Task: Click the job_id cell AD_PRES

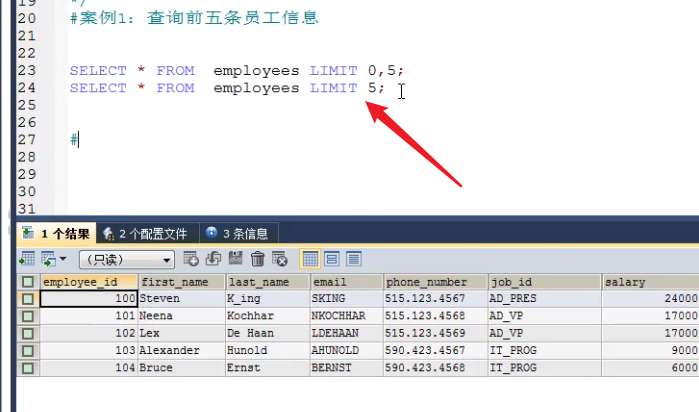Action: [544, 299]
